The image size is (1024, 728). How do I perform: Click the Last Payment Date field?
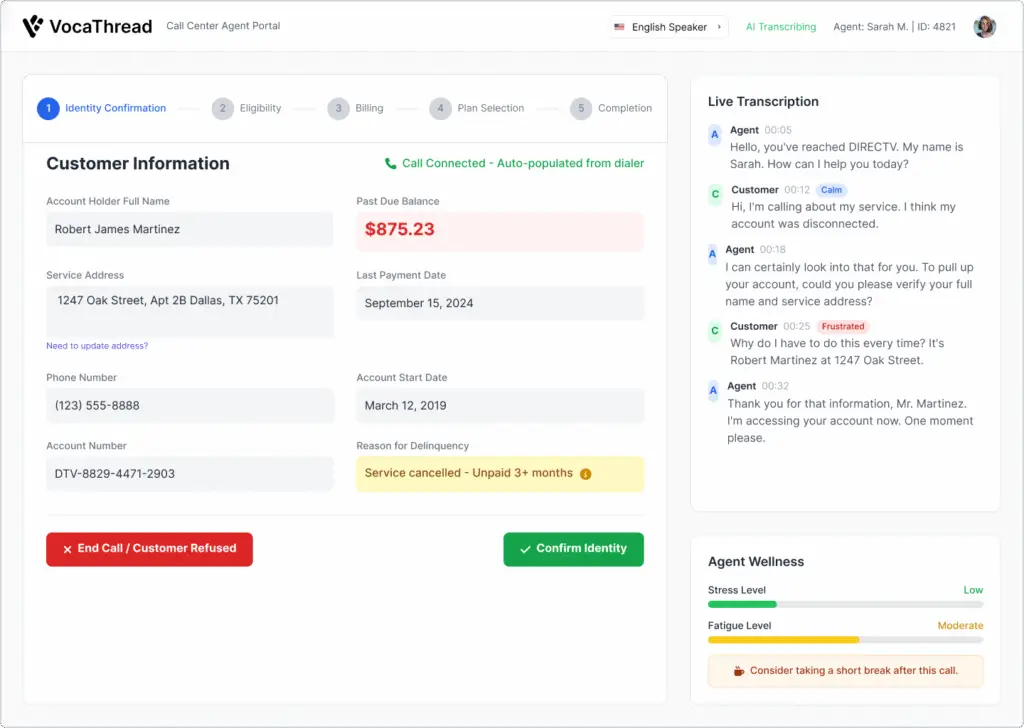pos(500,303)
